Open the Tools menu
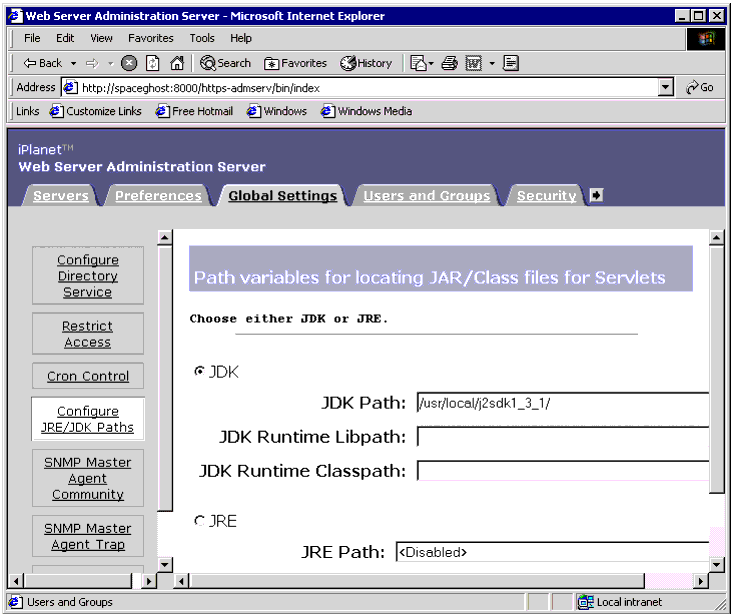This screenshot has width=733, height=616. pyautogui.click(x=202, y=38)
